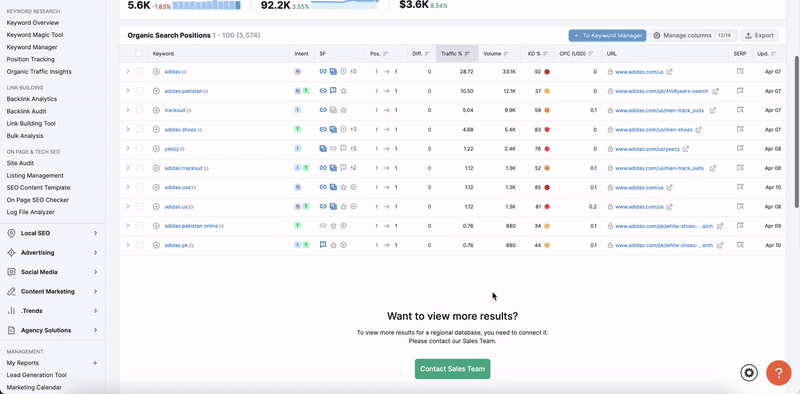This screenshot has width=800, height=394.
Task: Click the Lead Generation Tool sidebar item
Action: click(x=37, y=375)
